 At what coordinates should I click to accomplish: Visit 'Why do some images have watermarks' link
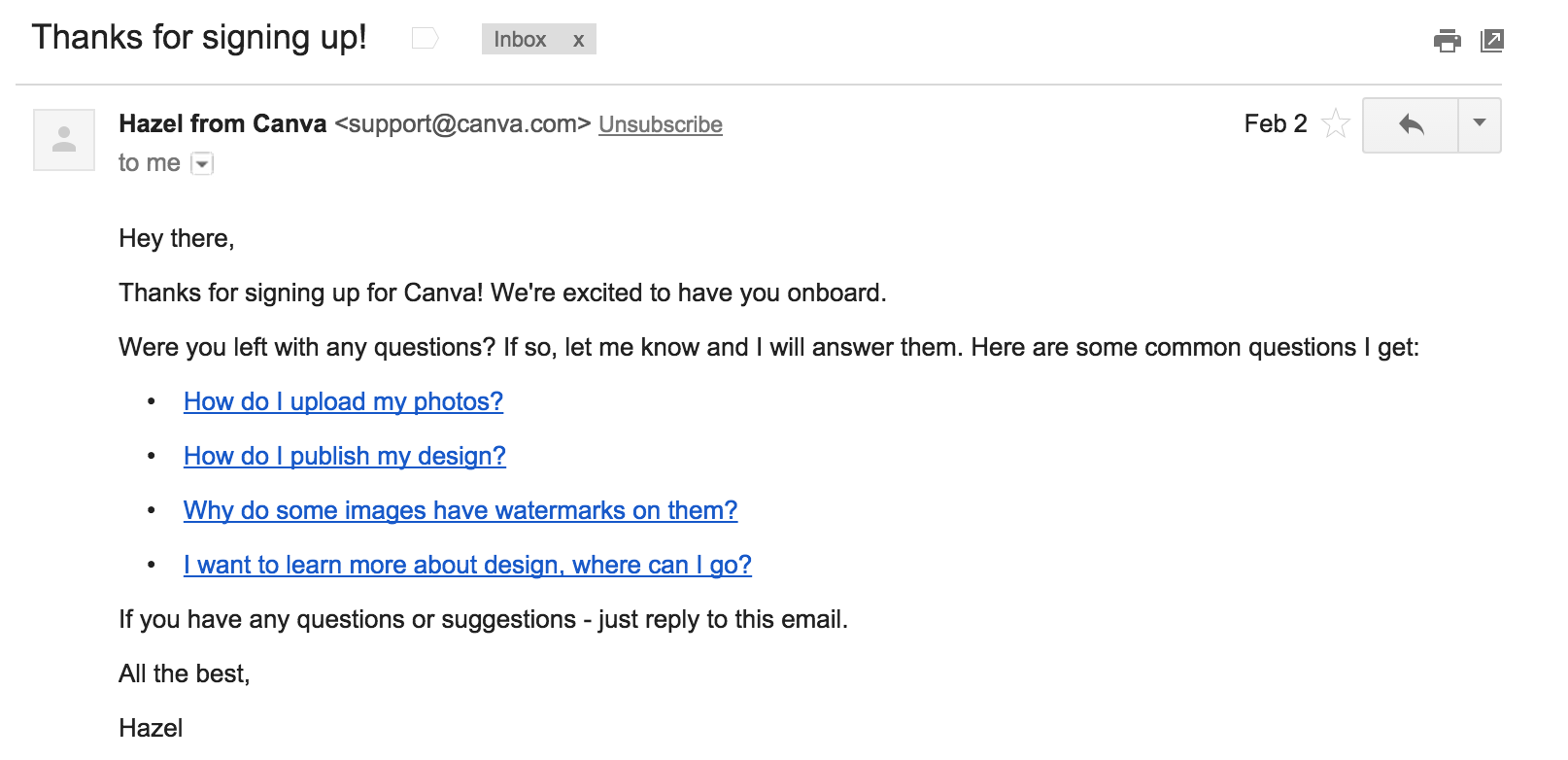460,510
